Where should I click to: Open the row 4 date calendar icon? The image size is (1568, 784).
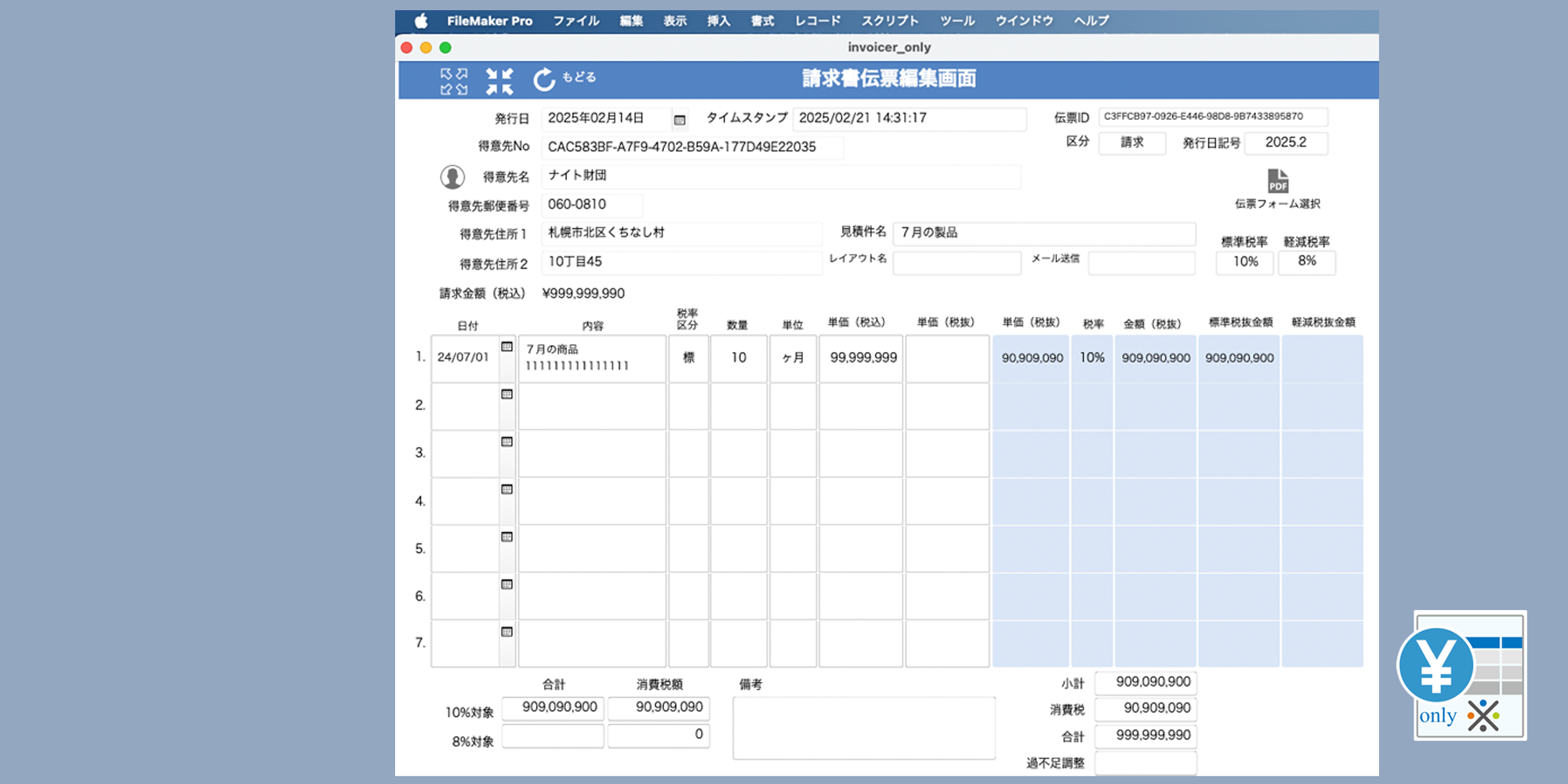507,489
